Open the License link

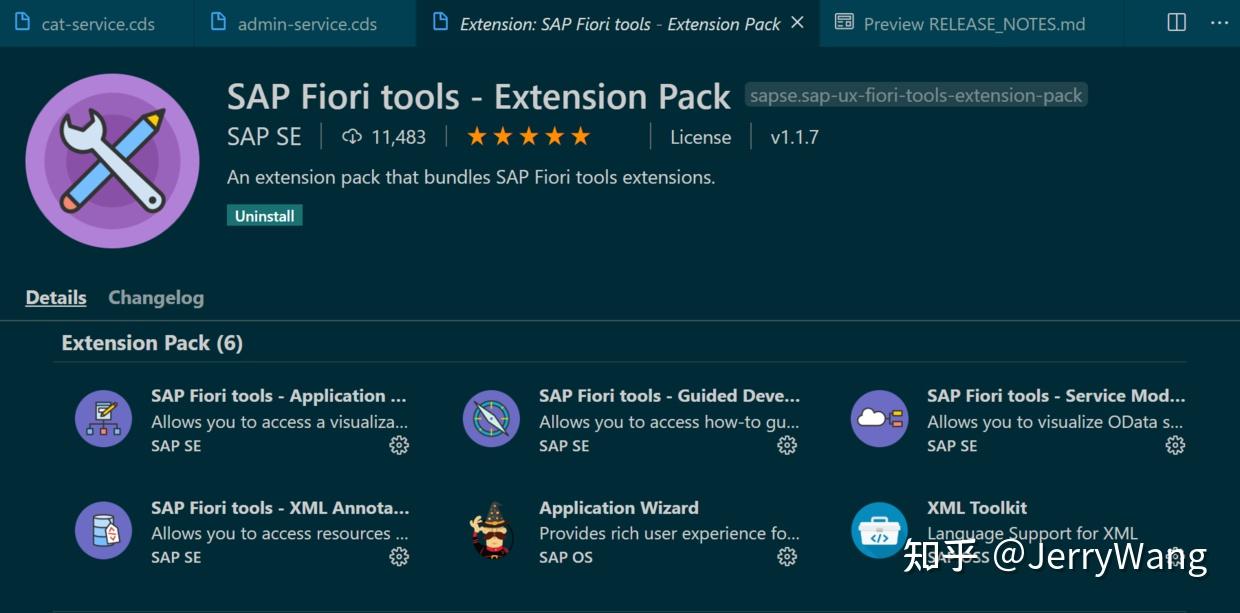point(700,137)
